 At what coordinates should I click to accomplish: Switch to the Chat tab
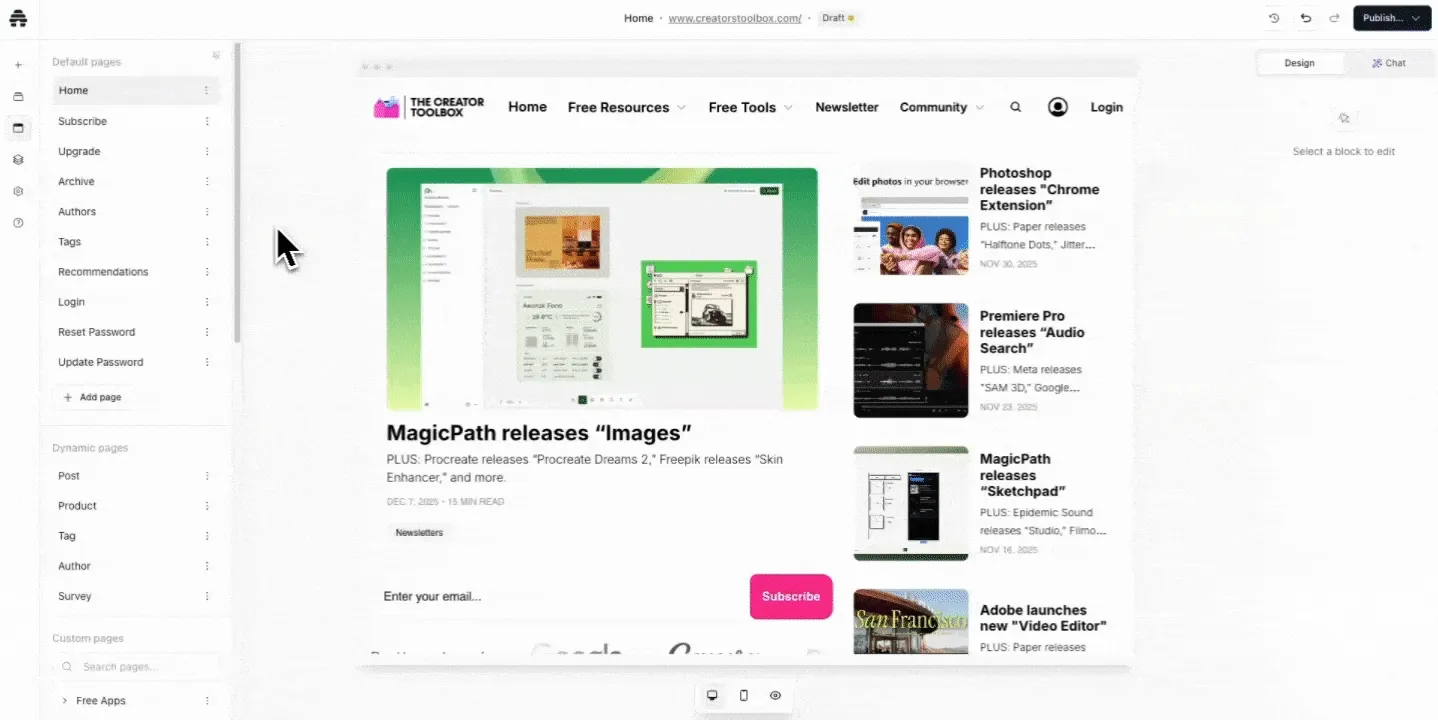pos(1388,63)
